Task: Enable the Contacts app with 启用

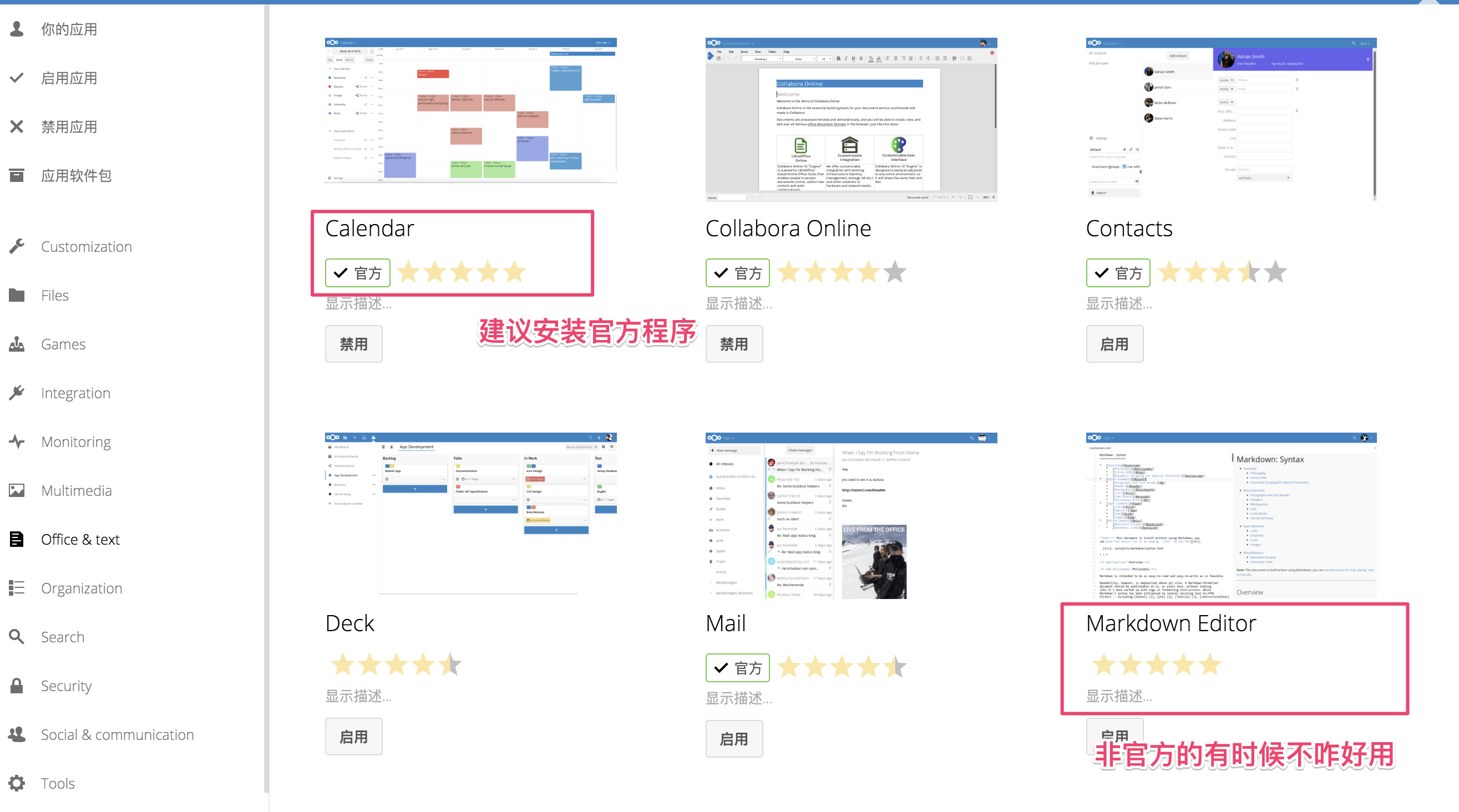Action: [1114, 344]
